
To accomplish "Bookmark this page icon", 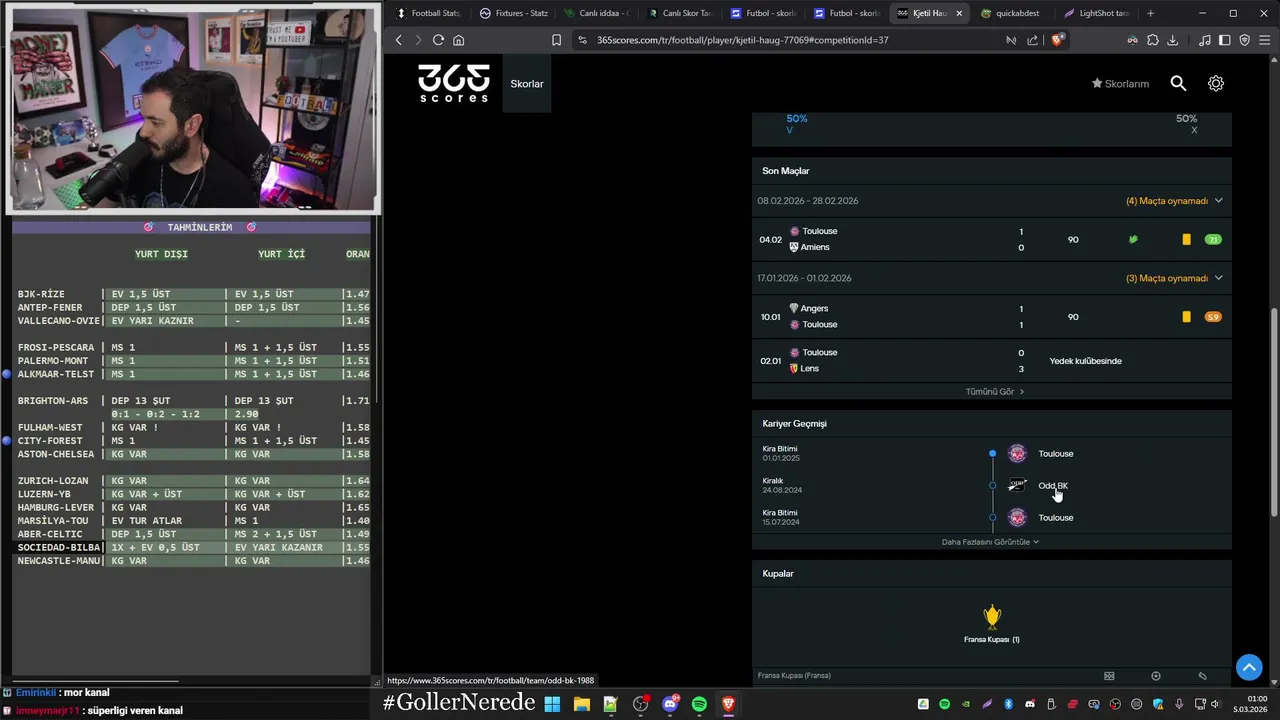I will click(x=556, y=40).
